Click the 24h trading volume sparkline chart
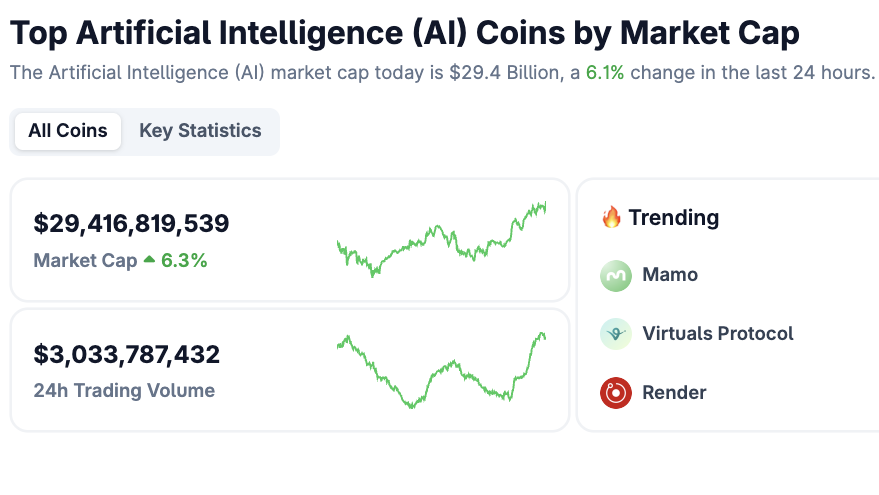 (441, 369)
